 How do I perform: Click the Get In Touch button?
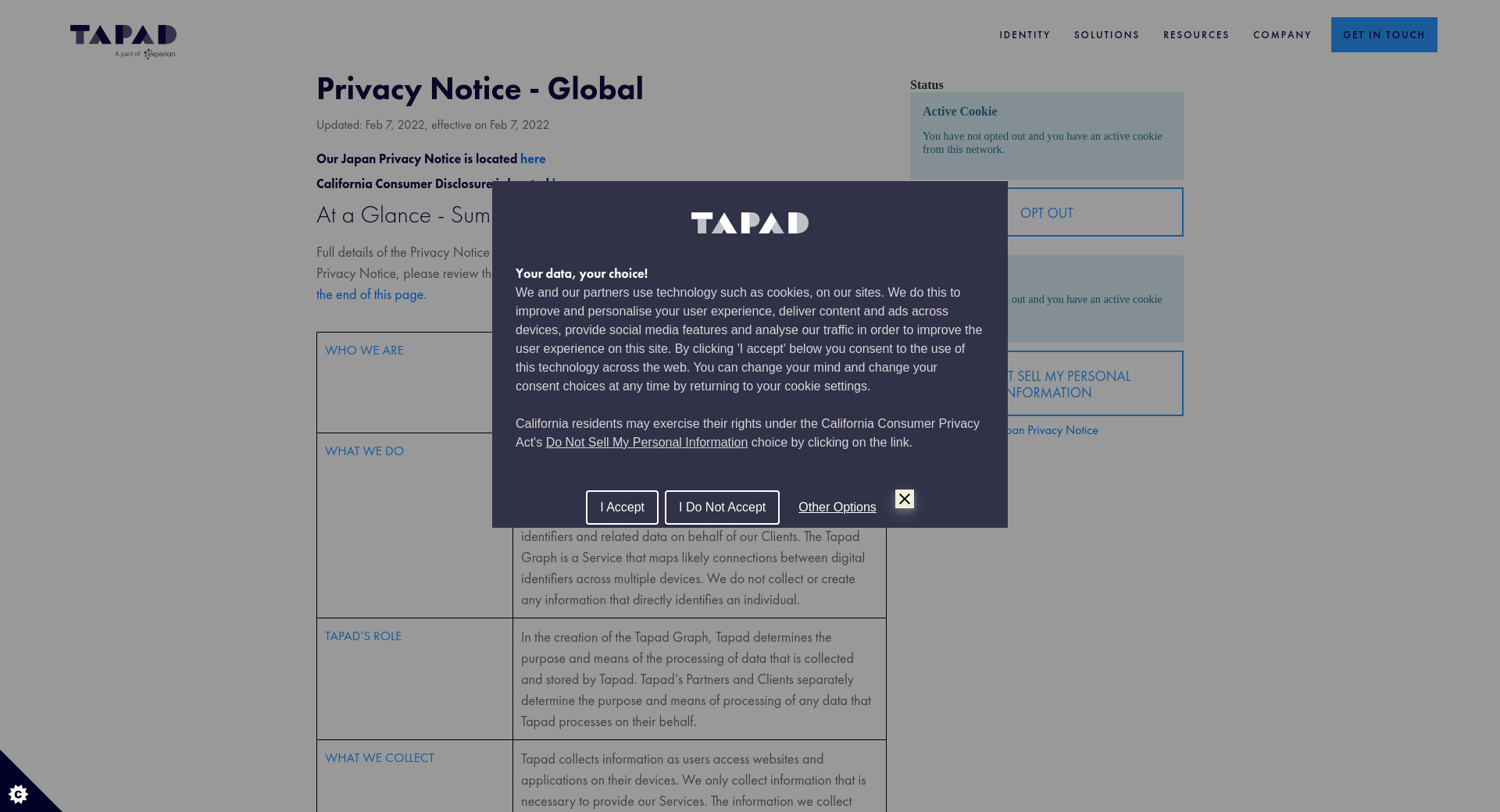coord(1384,35)
